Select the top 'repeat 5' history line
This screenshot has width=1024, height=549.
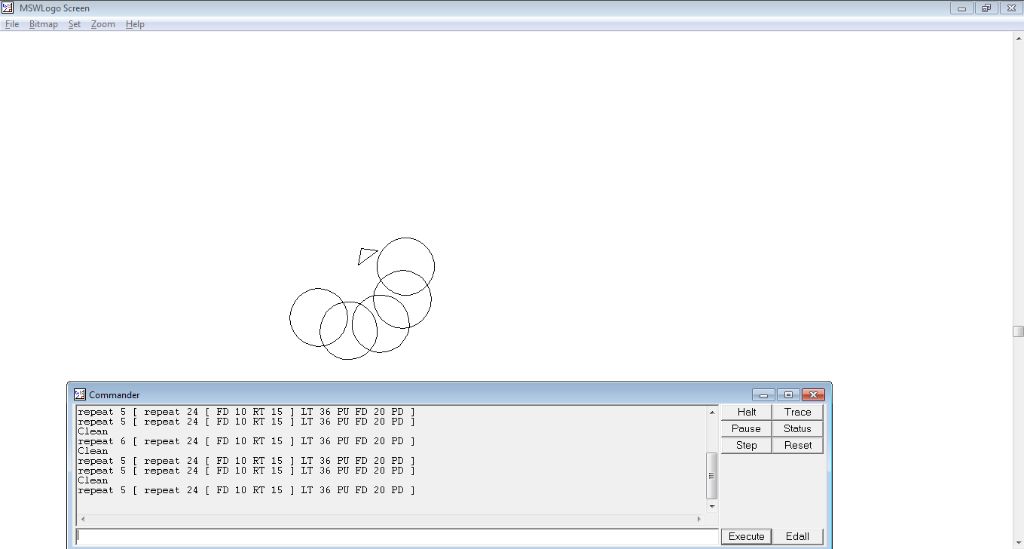246,412
